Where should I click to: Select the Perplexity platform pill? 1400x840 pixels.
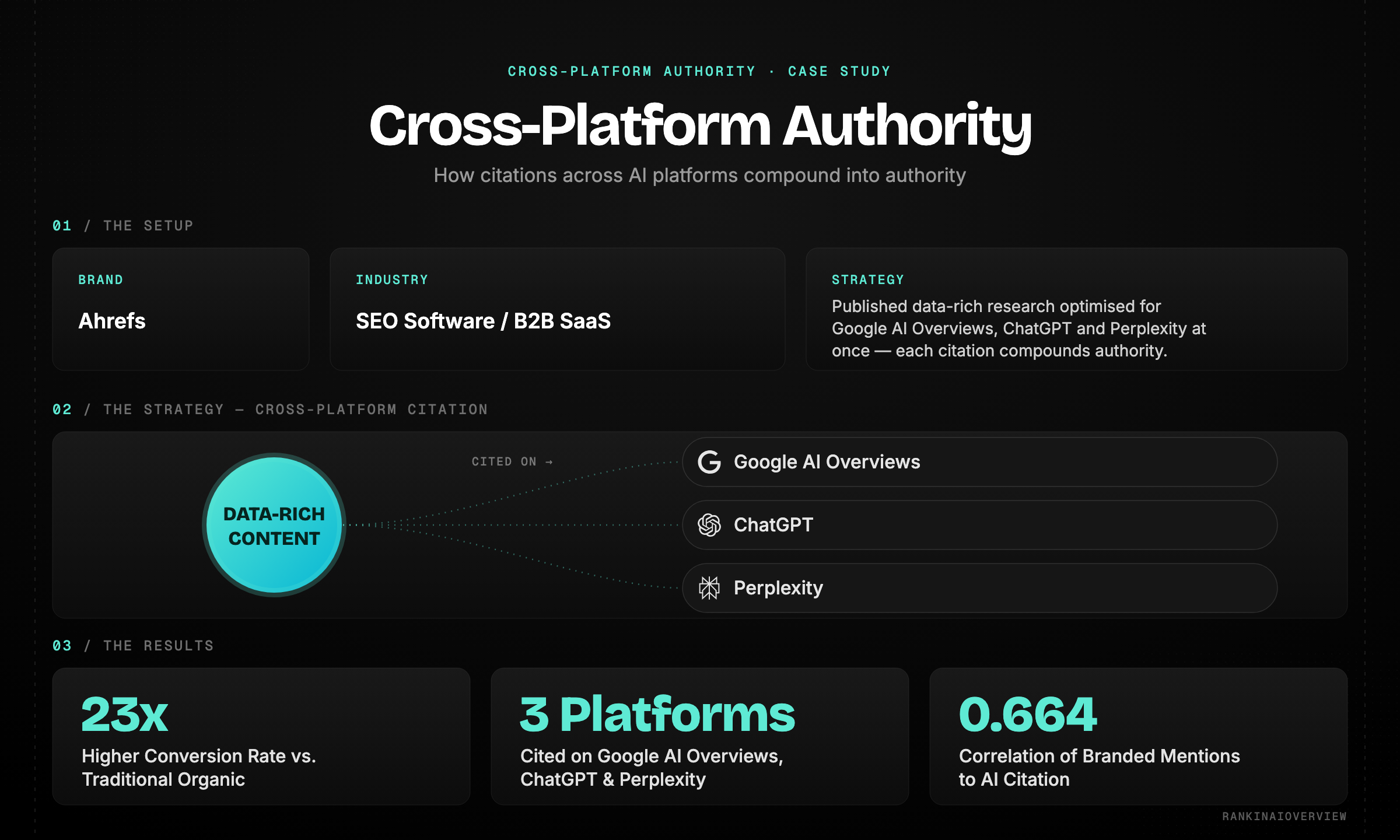tap(979, 588)
